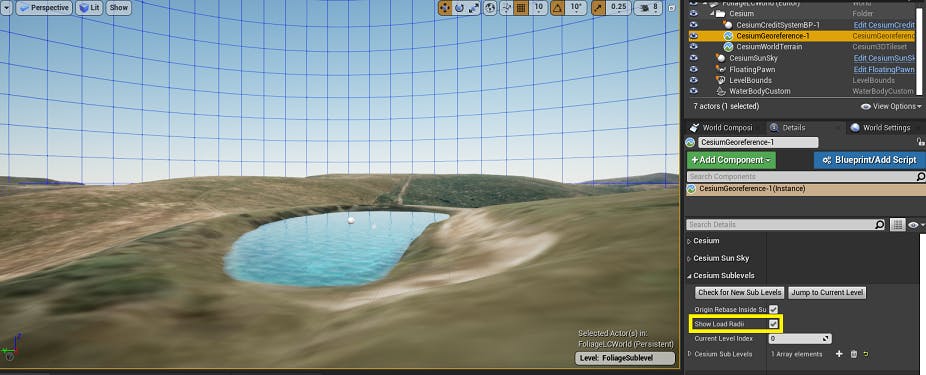Screen dimensions: 926x375
Task: Toggle the Show Load Radii checkbox
Action: (x=773, y=324)
